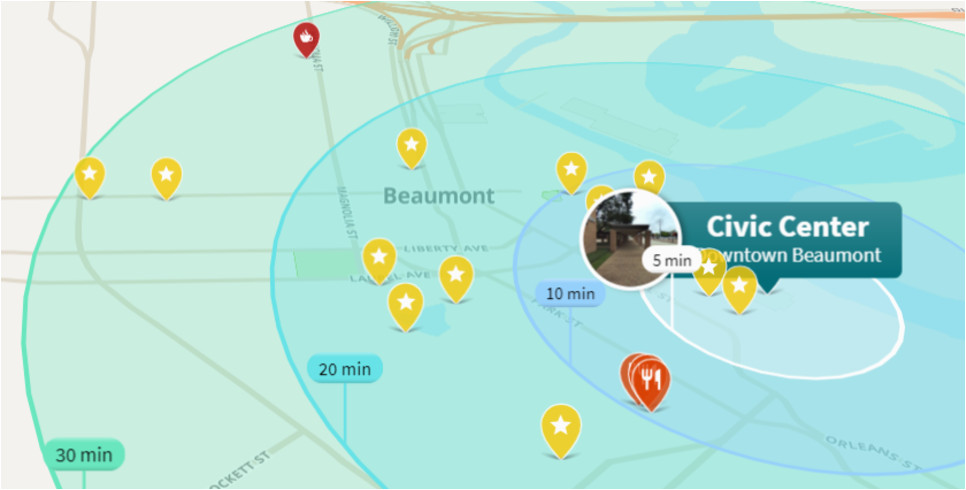Click the star pin above the Civic Center photo
The height and width of the screenshot is (490, 966).
[650, 175]
